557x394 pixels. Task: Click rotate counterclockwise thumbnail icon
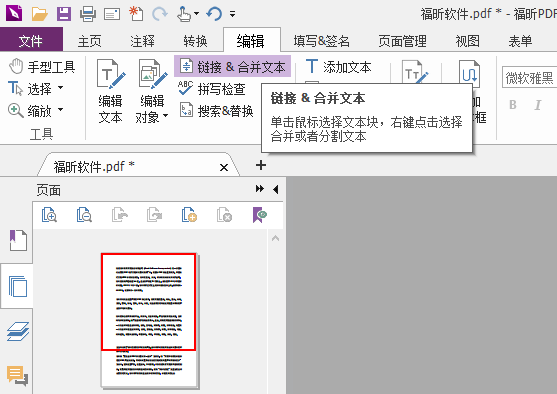120,215
